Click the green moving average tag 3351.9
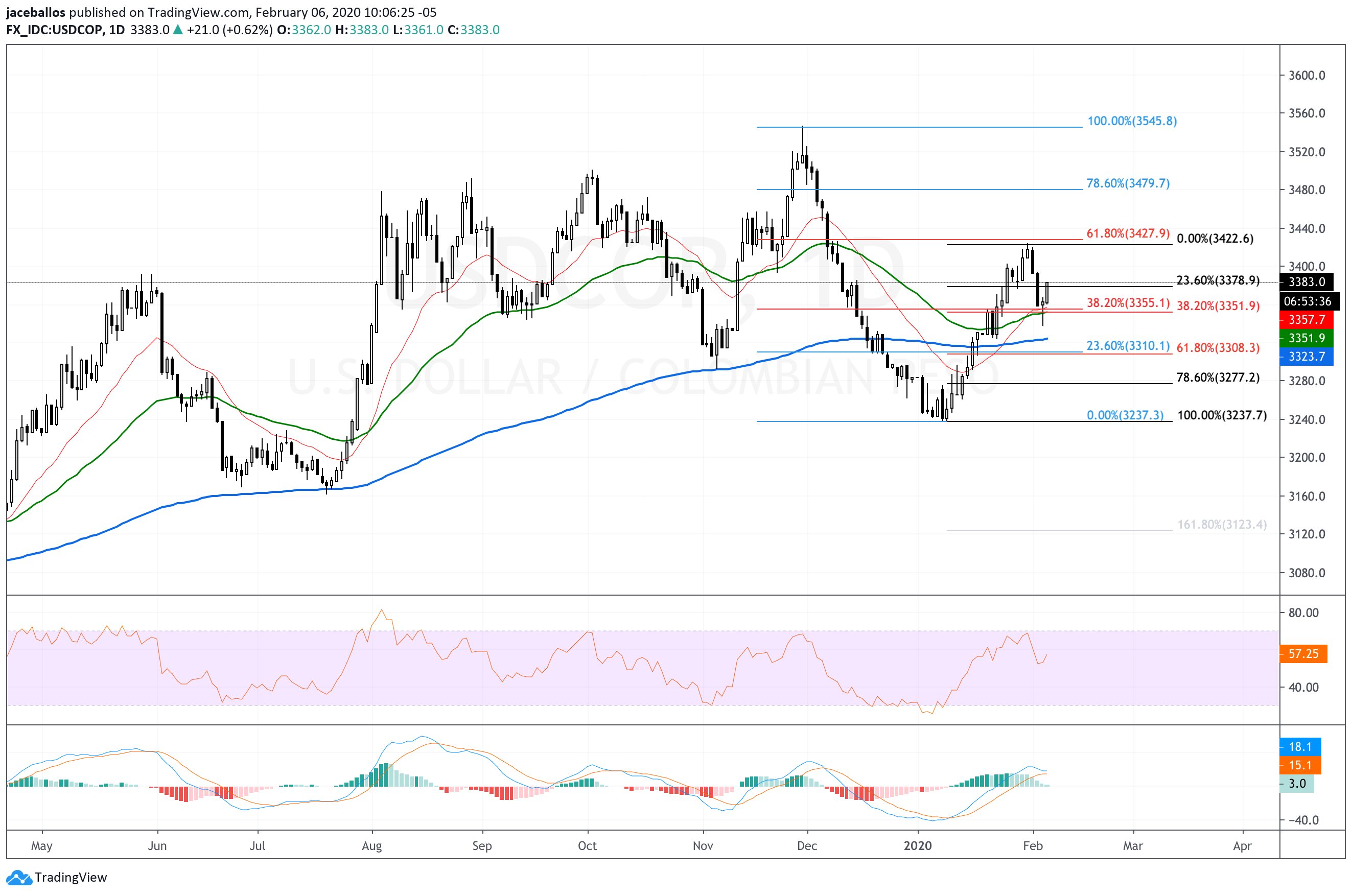The width and height of the screenshot is (1352, 896). 1307,338
